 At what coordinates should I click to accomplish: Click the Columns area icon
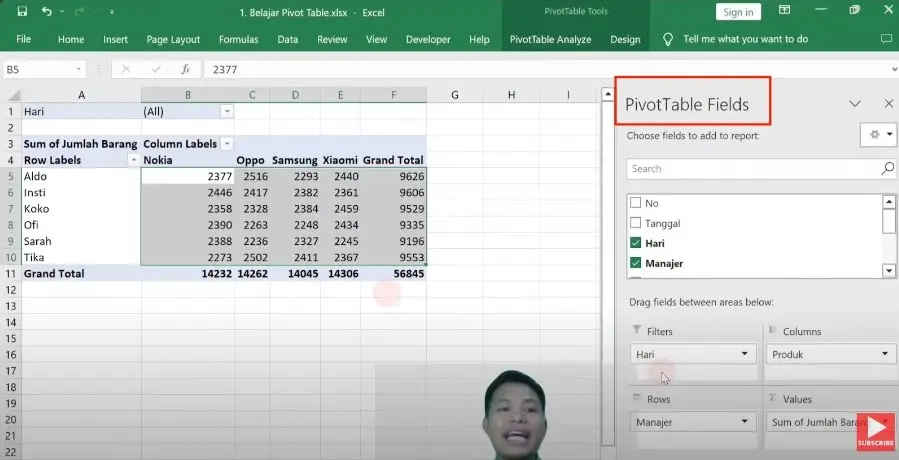pos(772,330)
